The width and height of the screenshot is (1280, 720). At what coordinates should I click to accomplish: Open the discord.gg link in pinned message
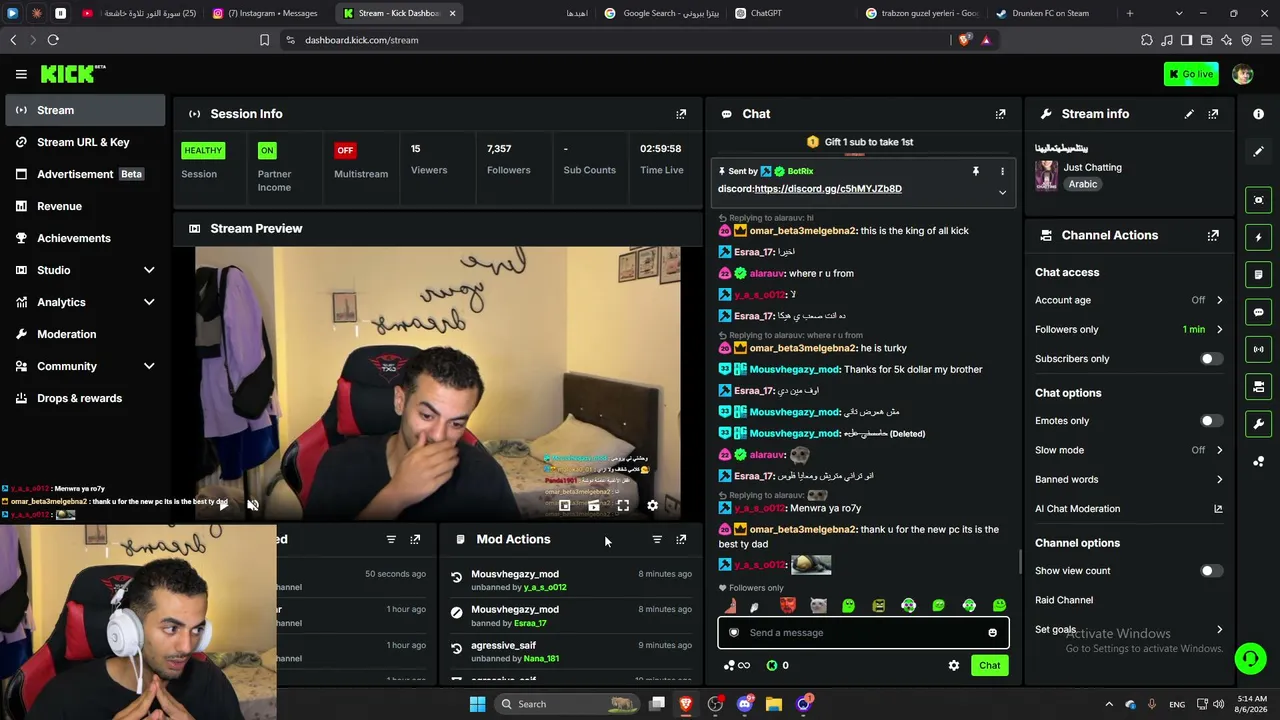828,189
